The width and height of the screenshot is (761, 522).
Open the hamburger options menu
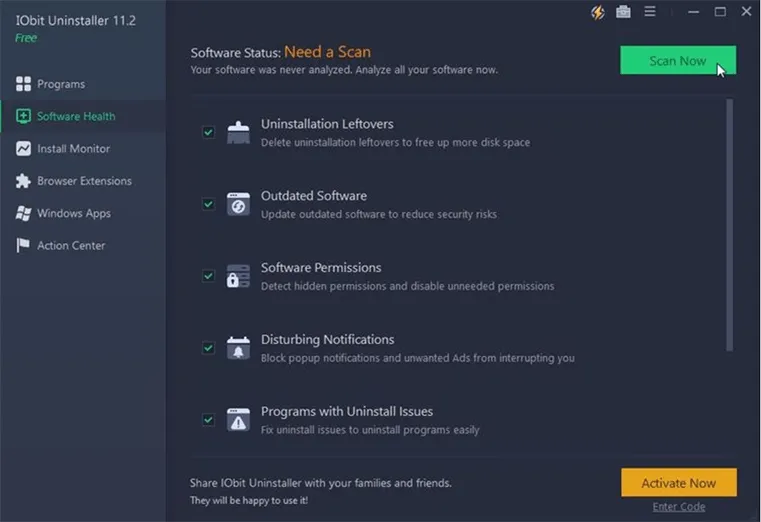(x=650, y=12)
